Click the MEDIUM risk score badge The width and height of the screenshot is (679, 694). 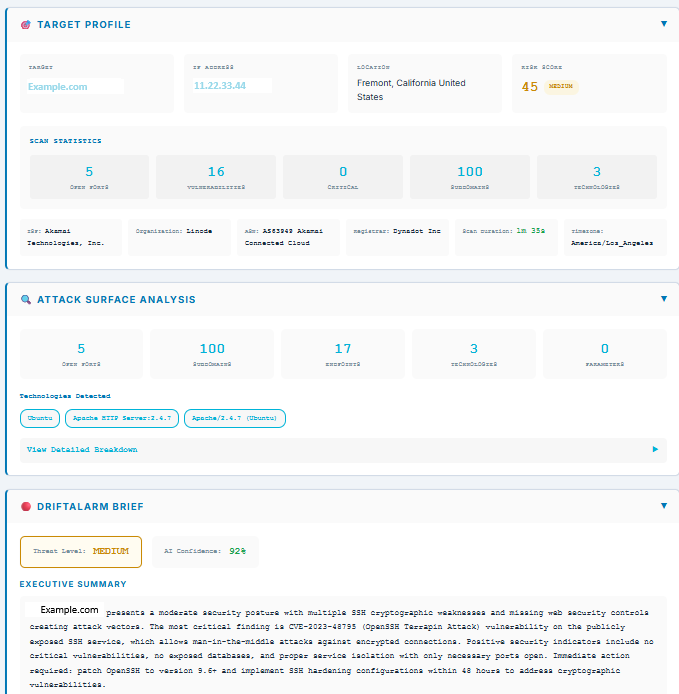pos(561,86)
